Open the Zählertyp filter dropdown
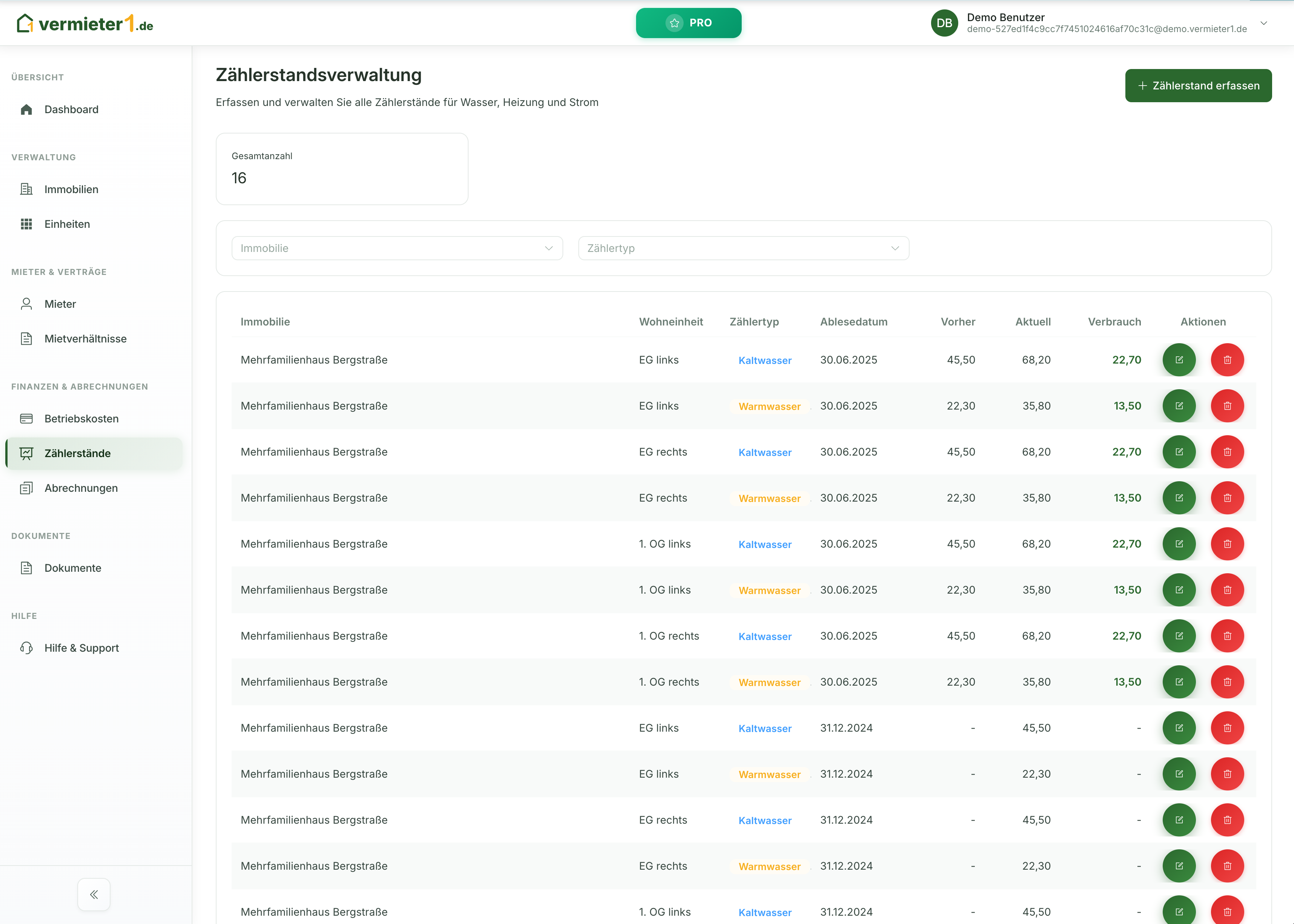Viewport: 1294px width, 924px height. pyautogui.click(x=743, y=248)
